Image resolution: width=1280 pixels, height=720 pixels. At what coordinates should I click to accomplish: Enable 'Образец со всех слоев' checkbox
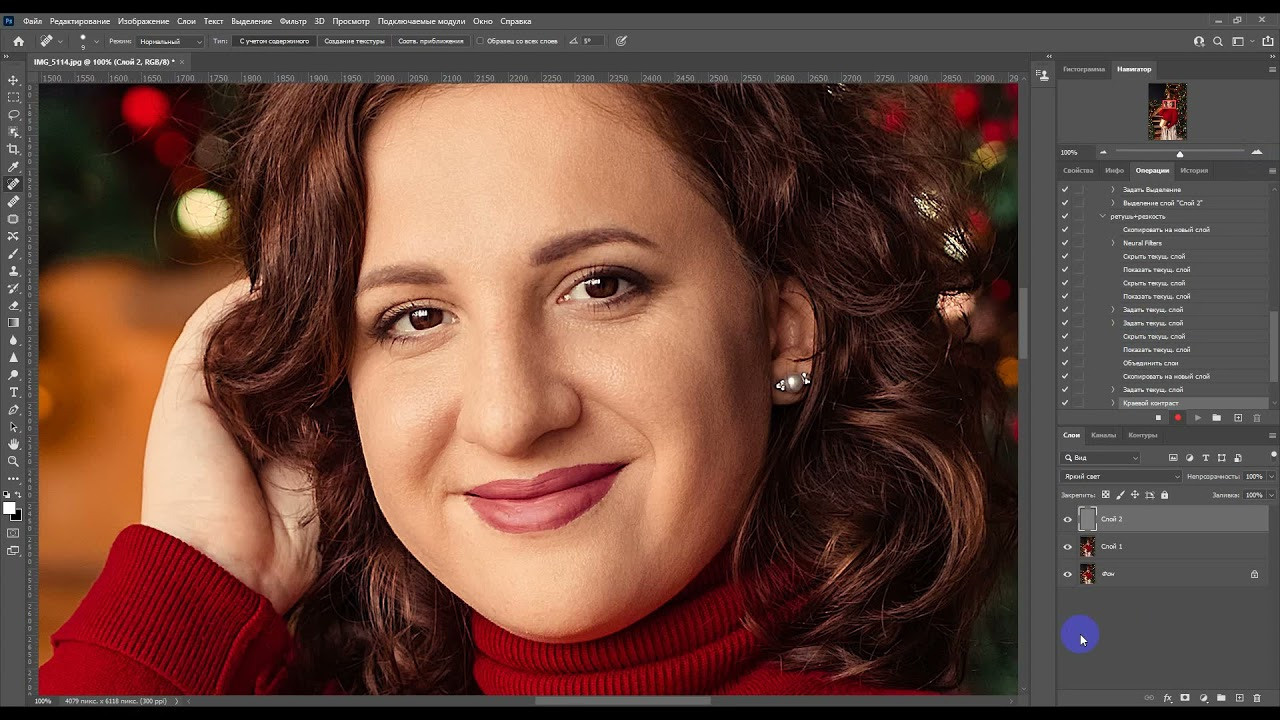(480, 41)
